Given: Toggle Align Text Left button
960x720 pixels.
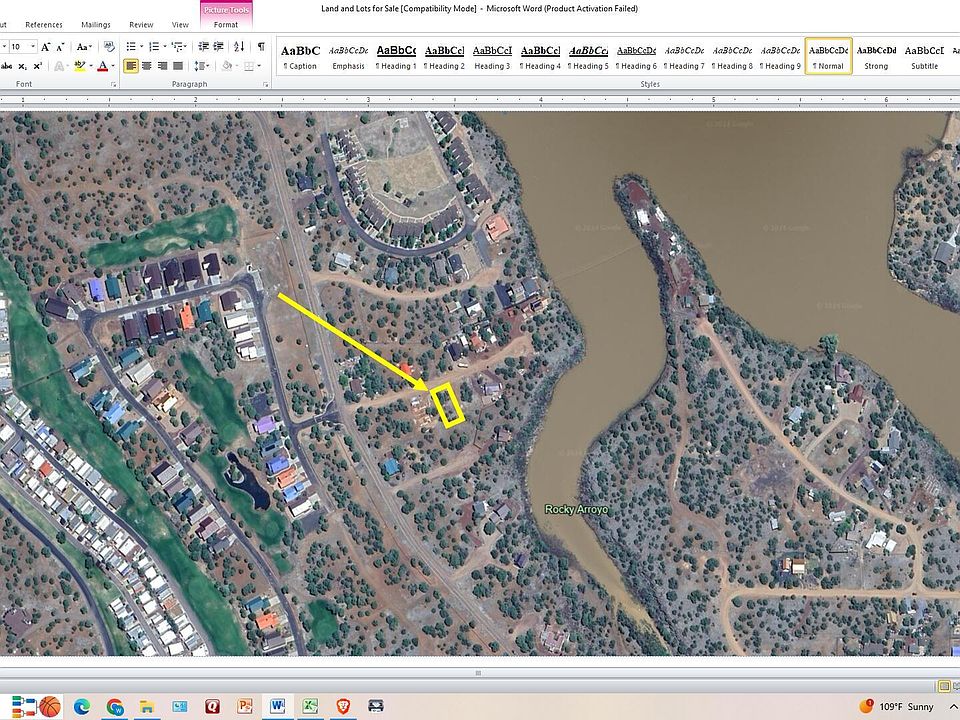Looking at the screenshot, I should (x=131, y=66).
